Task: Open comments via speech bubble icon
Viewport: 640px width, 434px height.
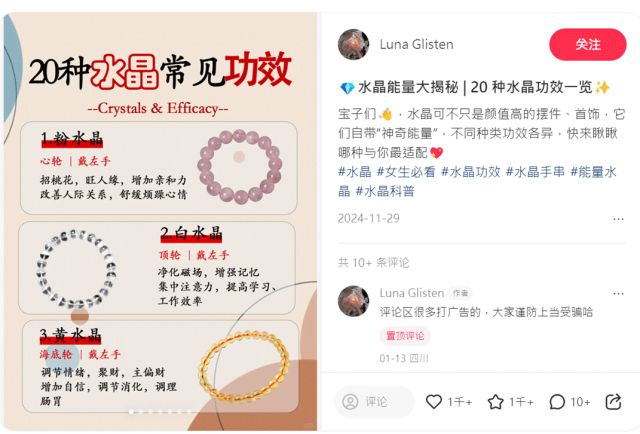Action: (x=557, y=402)
